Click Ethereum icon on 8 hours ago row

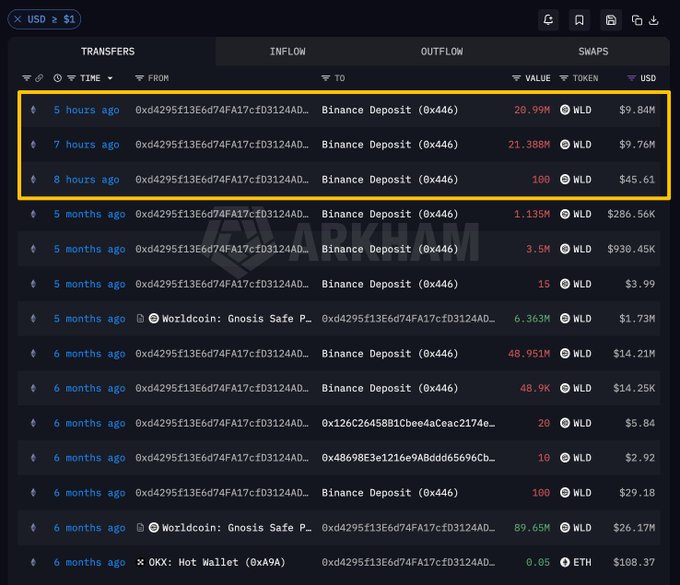pyautogui.click(x=33, y=179)
